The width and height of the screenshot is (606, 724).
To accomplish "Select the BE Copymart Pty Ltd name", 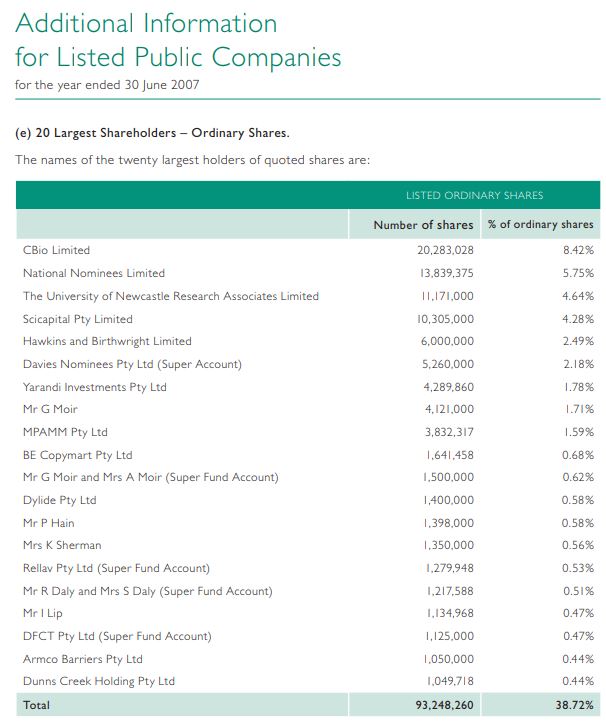I will click(78, 455).
